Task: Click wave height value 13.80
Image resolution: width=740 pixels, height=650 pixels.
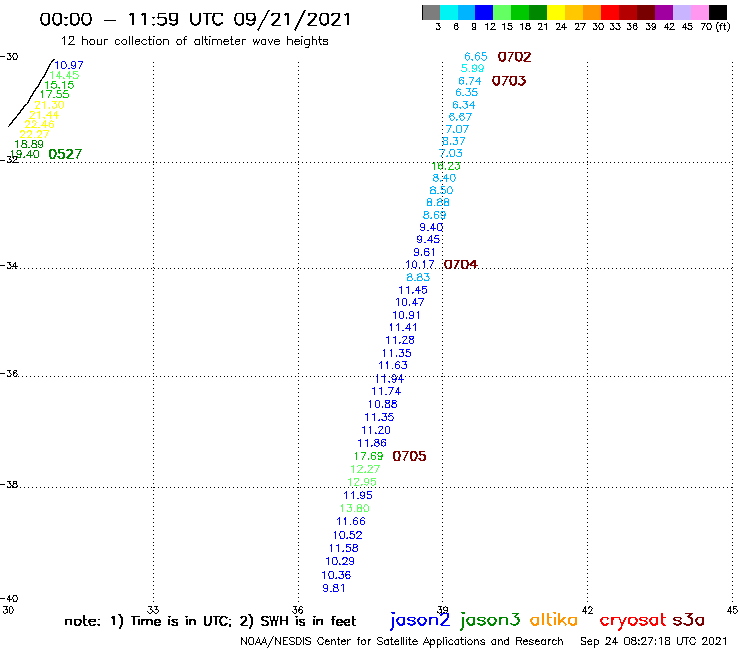Action: click(354, 508)
